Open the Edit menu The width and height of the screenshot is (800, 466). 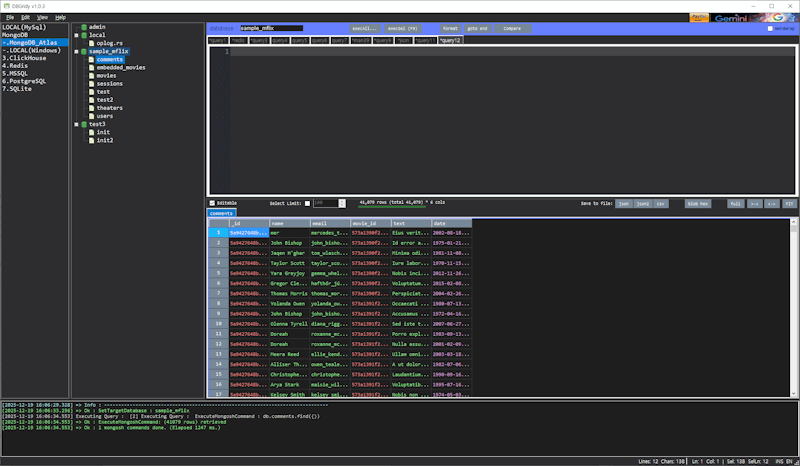tap(26, 17)
